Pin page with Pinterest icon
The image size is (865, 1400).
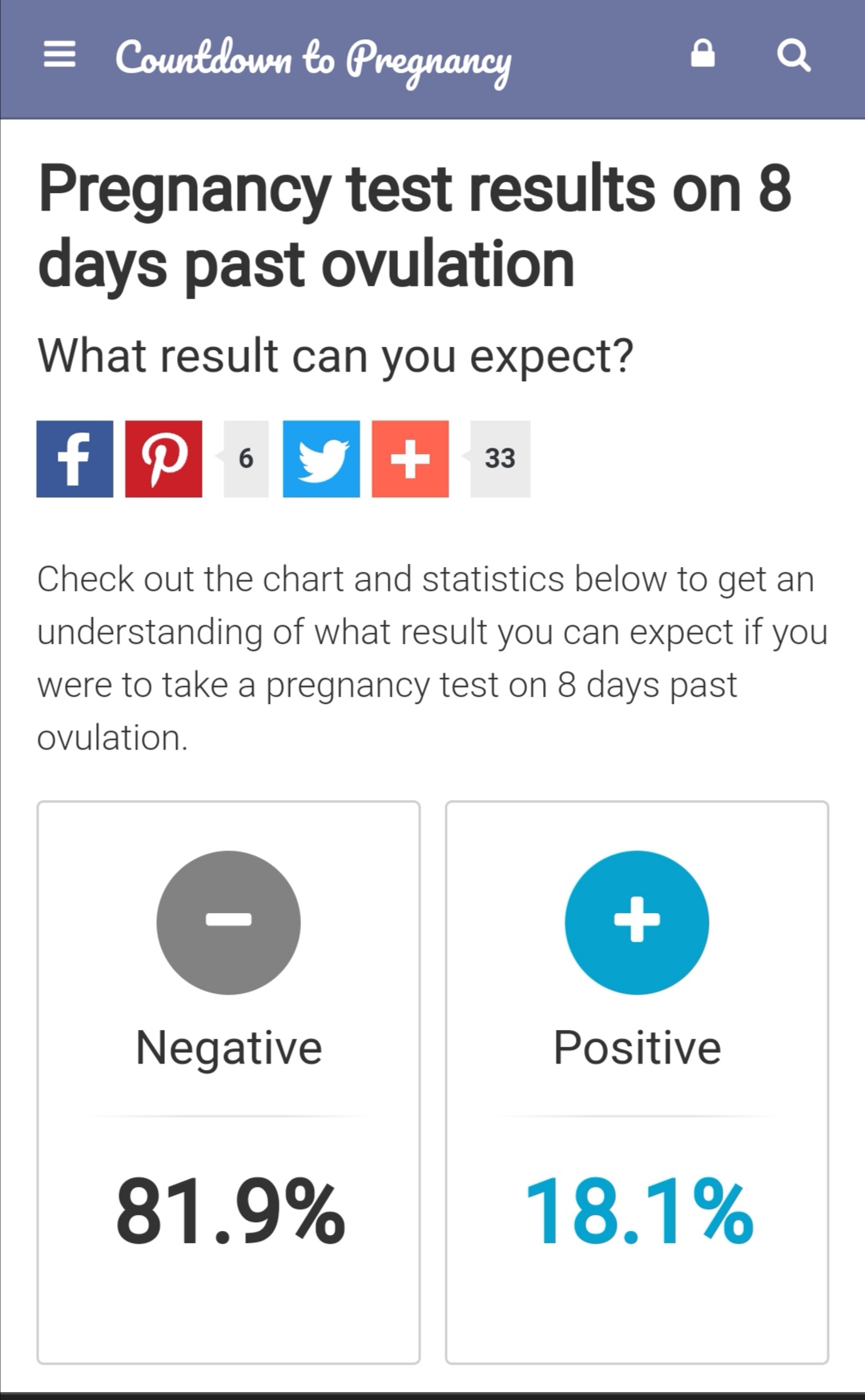pyautogui.click(x=163, y=459)
